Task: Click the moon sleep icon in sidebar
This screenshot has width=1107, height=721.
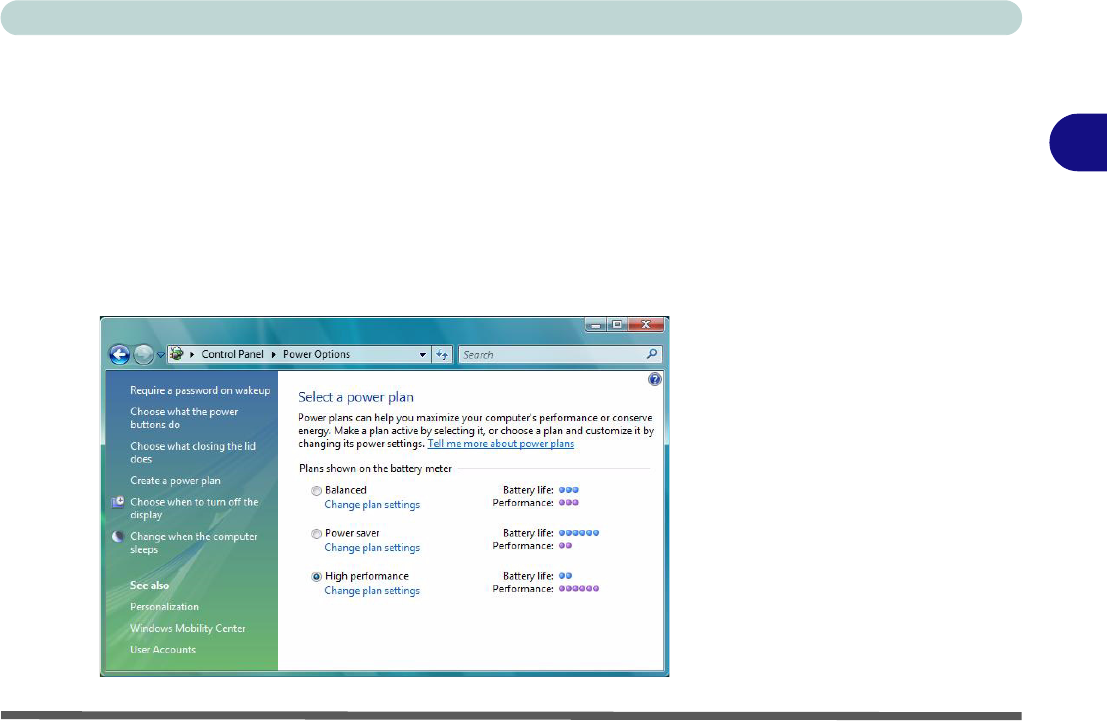Action: [x=118, y=537]
